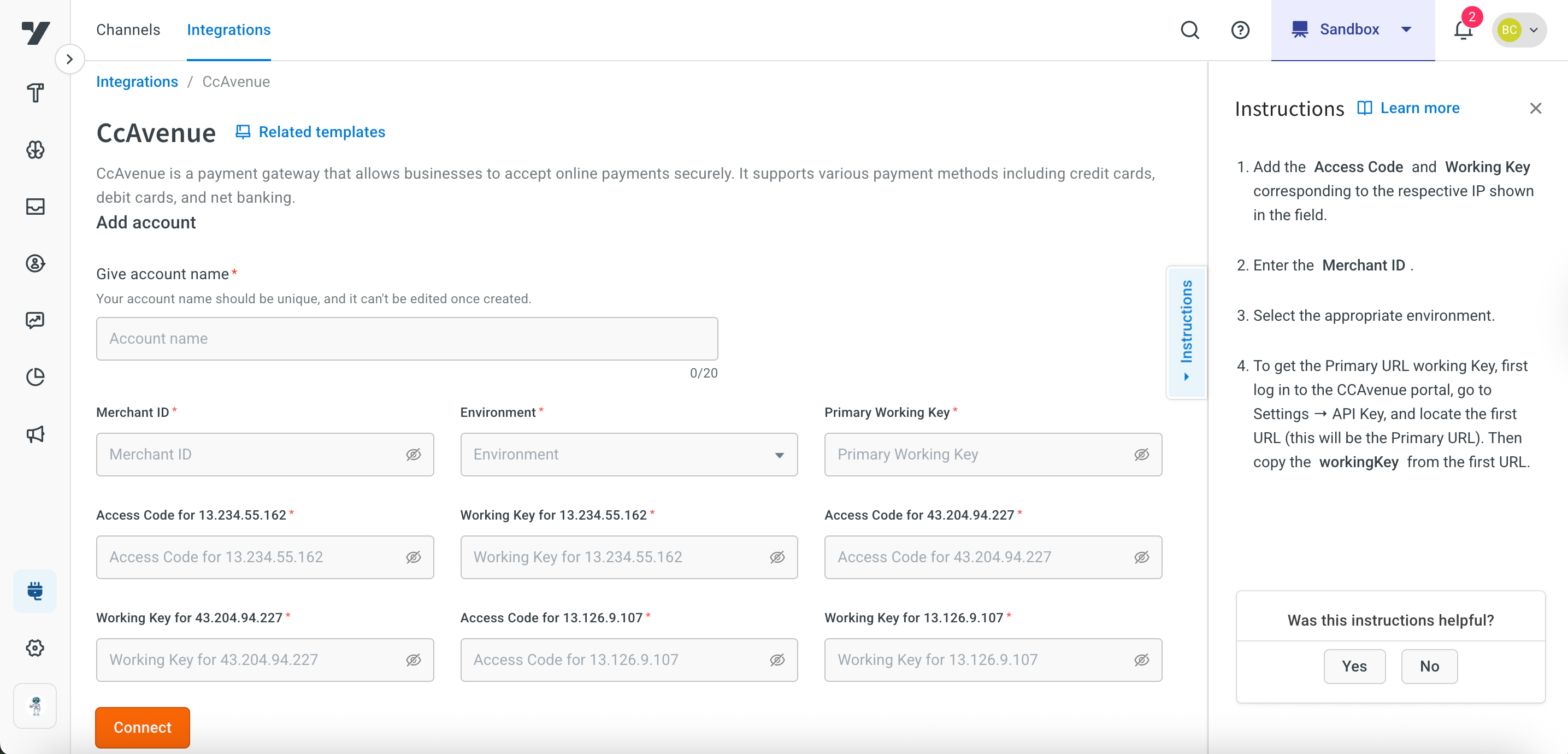The width and height of the screenshot is (1568, 754).
Task: Open the Learn more link
Action: point(1419,108)
